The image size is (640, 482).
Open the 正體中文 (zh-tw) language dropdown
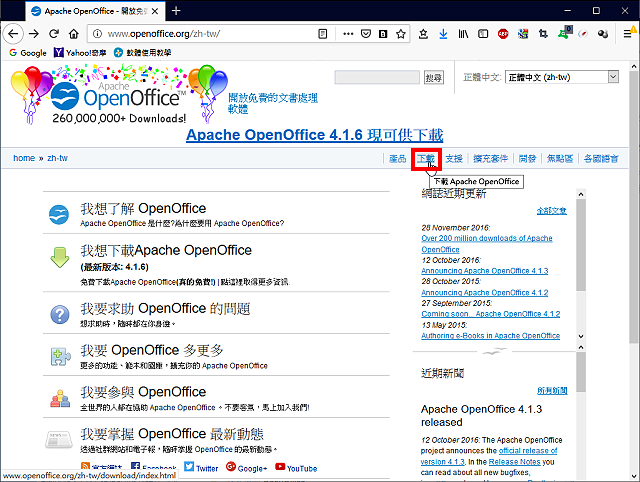[x=562, y=77]
